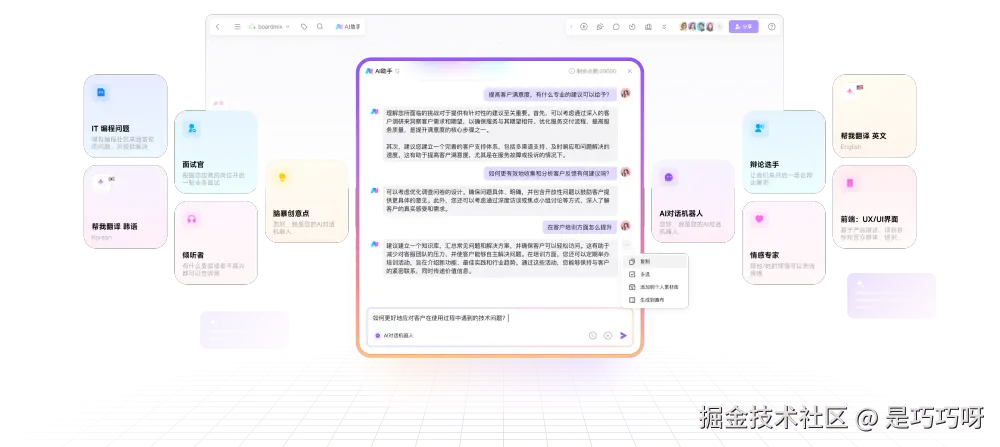This screenshot has height=447, width=1000.
Task: Send the message with purple arrow icon
Action: 624,335
